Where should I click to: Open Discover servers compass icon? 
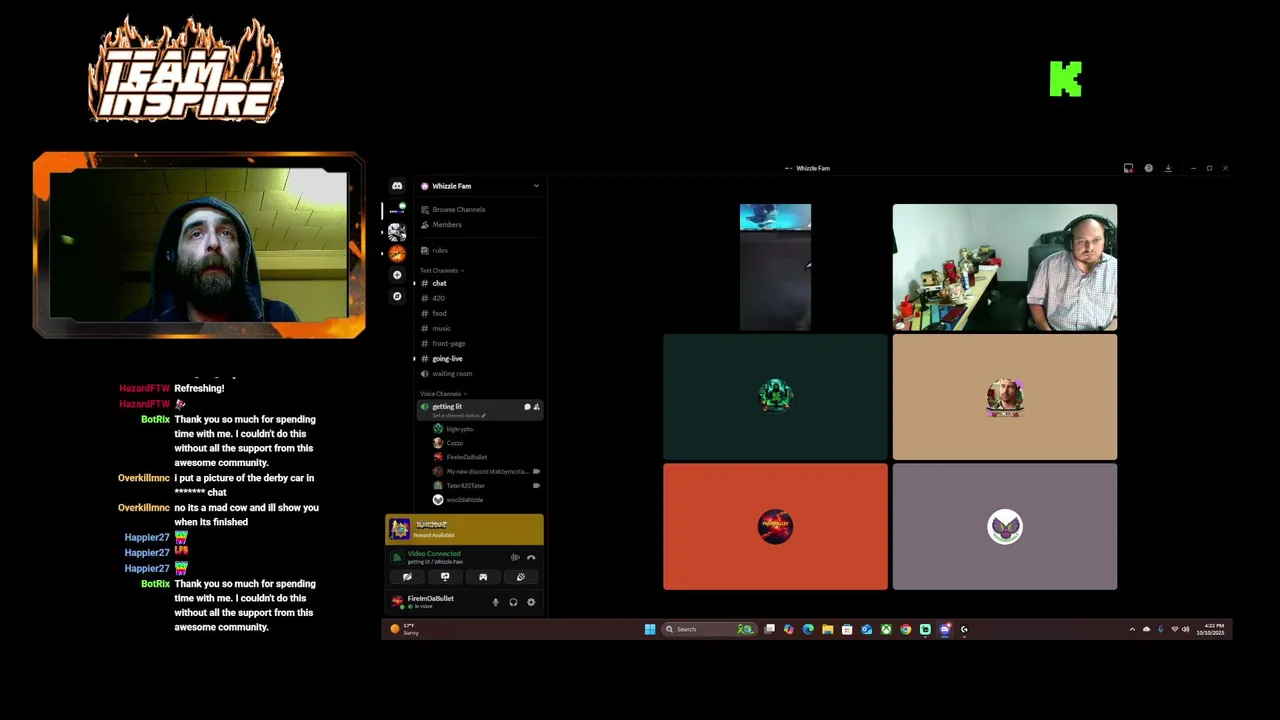397,296
